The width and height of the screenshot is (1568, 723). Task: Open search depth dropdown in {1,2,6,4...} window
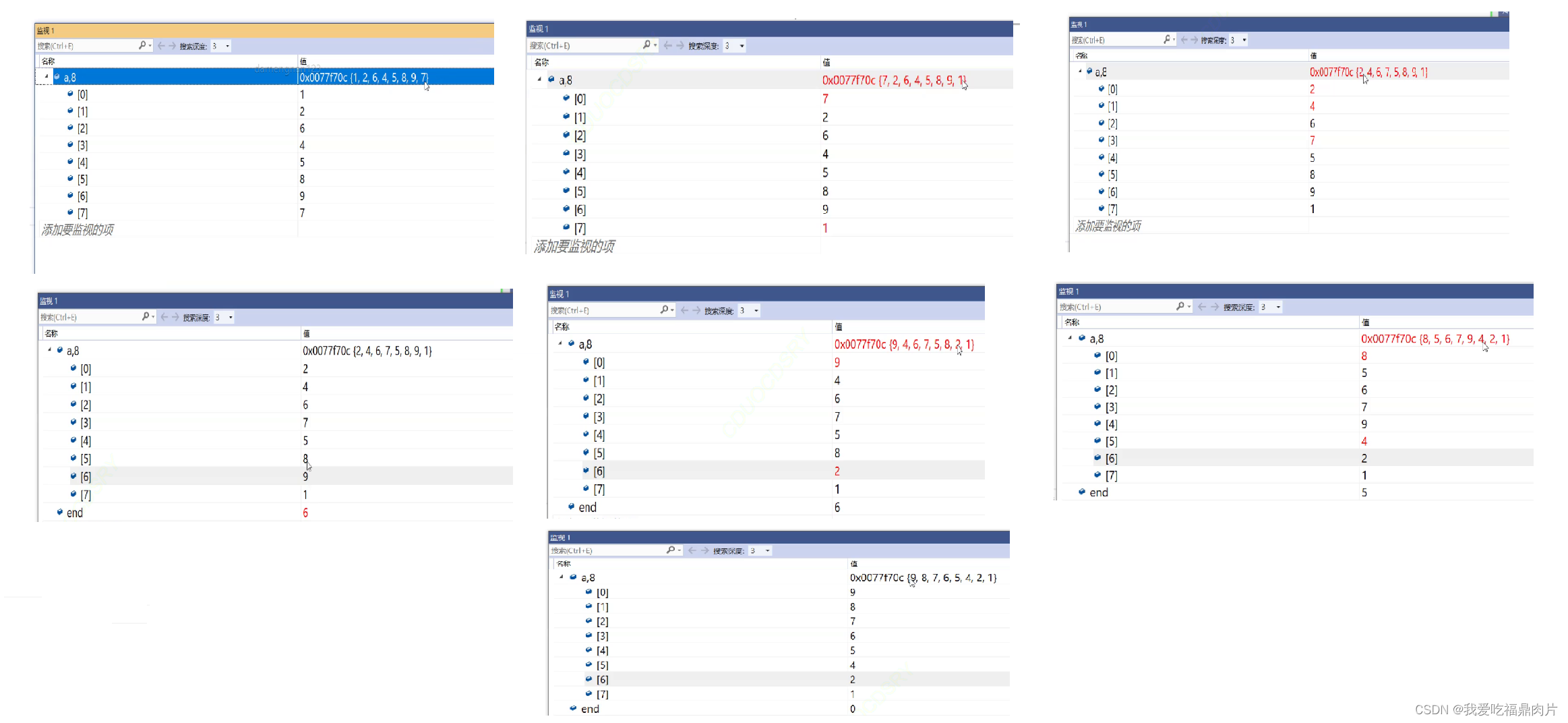227,46
